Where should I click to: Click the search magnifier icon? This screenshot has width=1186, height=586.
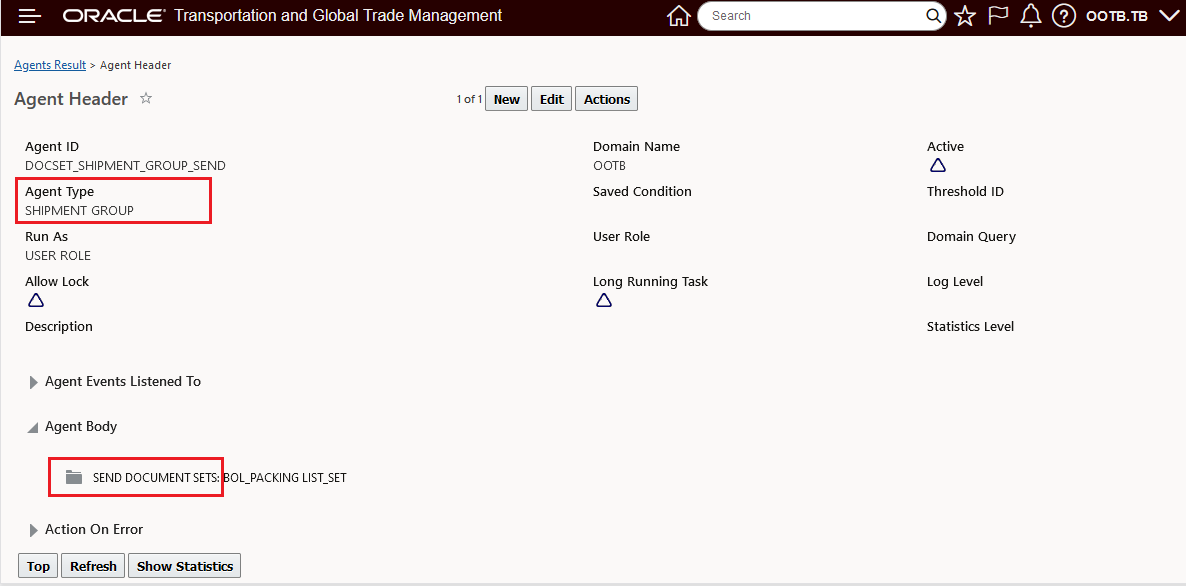click(x=933, y=16)
